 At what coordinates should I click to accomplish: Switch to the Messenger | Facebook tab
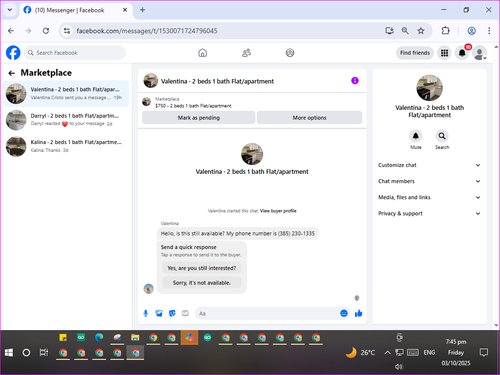coord(76,10)
